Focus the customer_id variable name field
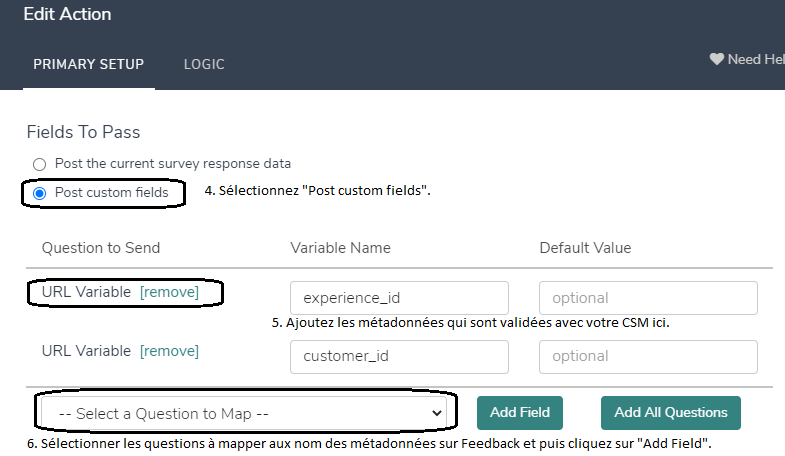The image size is (785, 456). point(399,356)
